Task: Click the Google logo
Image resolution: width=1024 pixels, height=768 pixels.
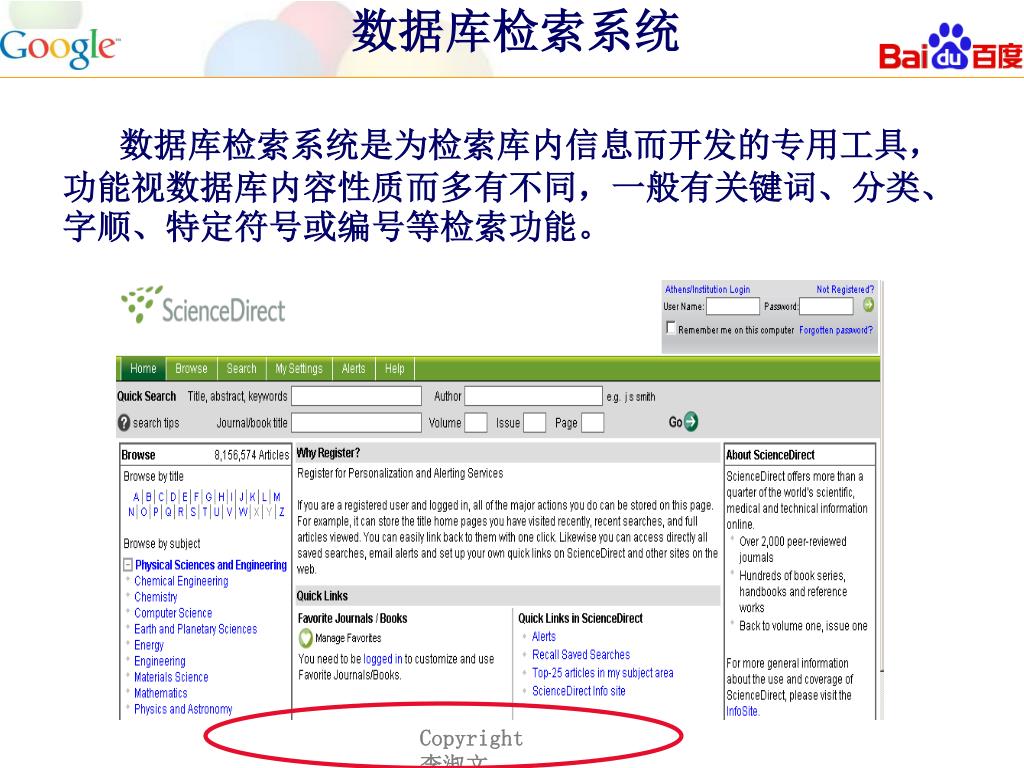Action: pyautogui.click(x=59, y=47)
